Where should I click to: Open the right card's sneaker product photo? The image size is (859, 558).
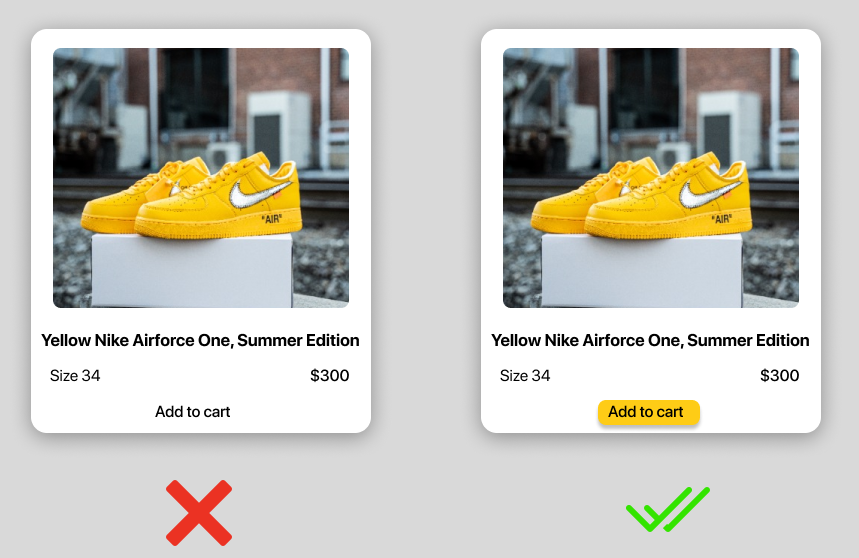[651, 178]
